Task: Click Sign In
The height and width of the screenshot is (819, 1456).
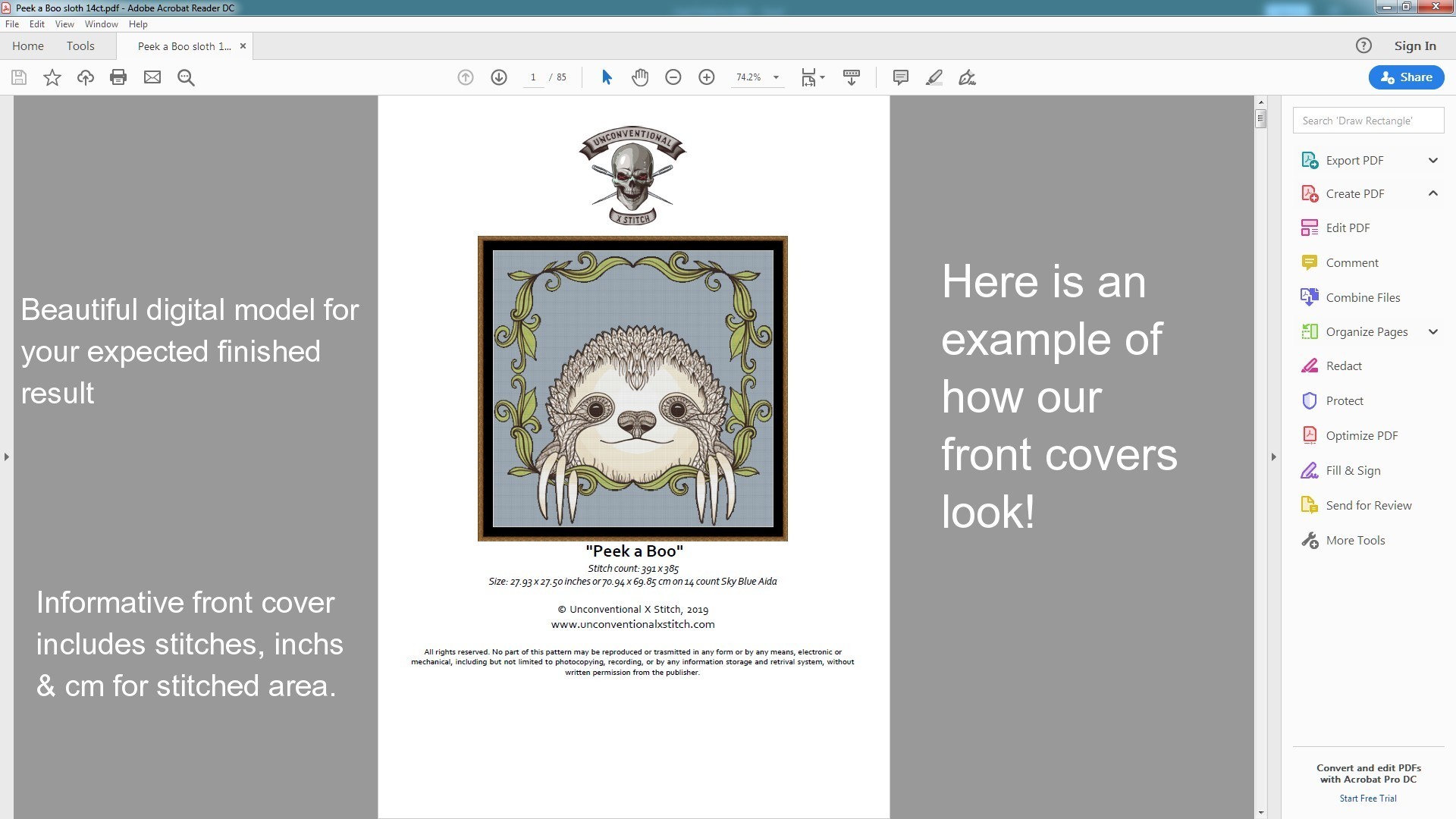Action: pos(1415,46)
